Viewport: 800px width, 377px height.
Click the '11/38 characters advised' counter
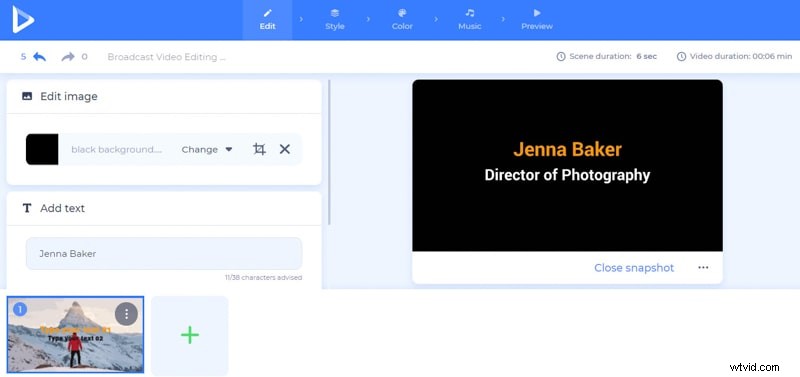click(263, 278)
